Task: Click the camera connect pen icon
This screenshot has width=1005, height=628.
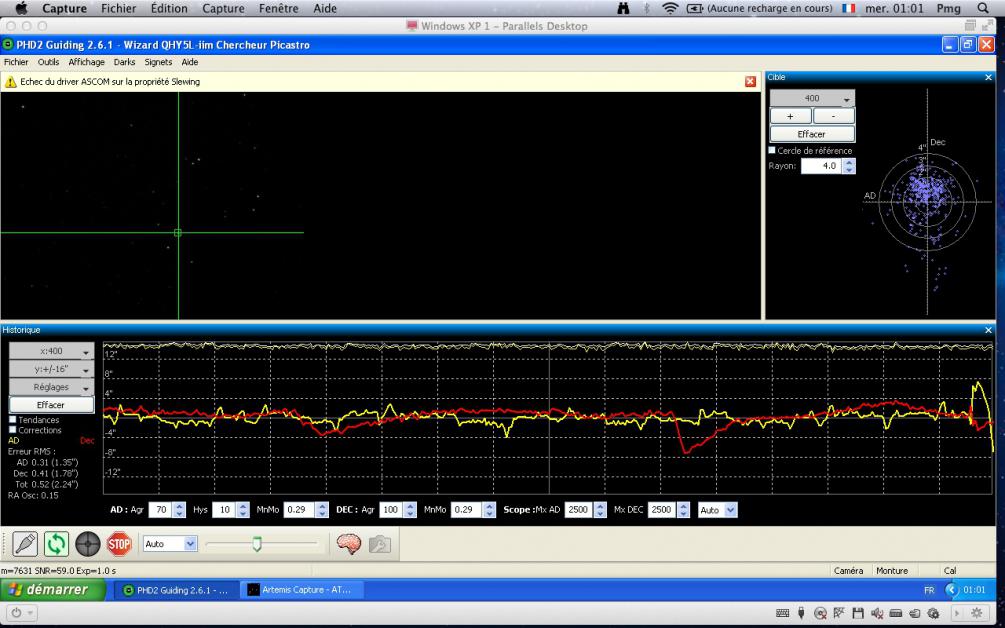Action: coord(25,544)
